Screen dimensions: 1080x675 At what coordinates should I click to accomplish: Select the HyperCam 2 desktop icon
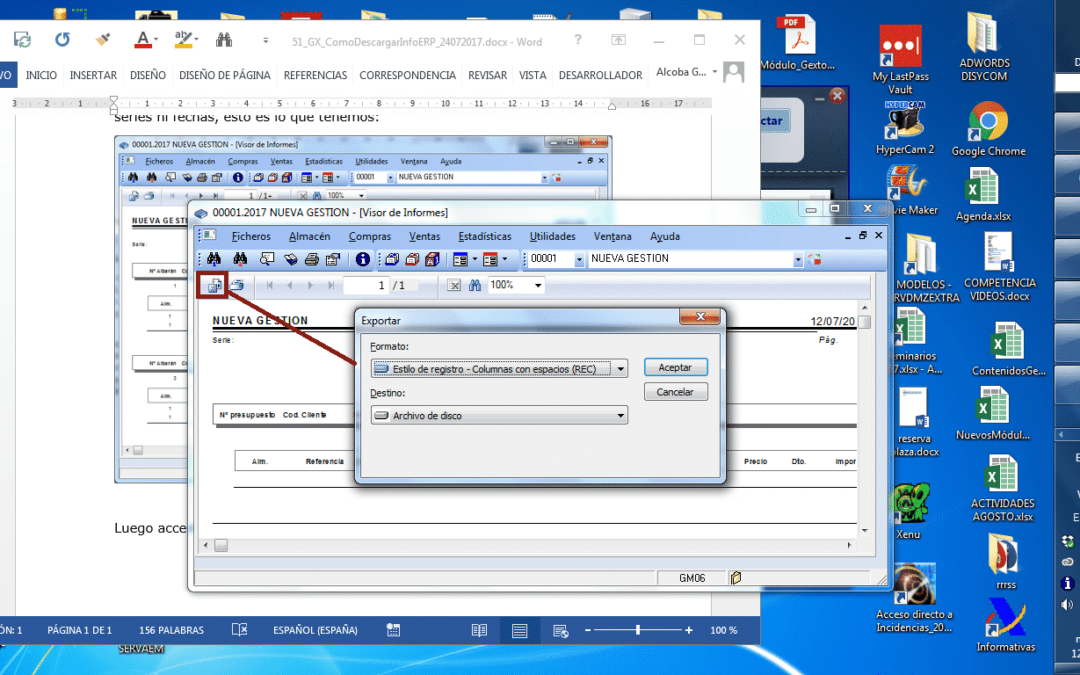point(905,128)
